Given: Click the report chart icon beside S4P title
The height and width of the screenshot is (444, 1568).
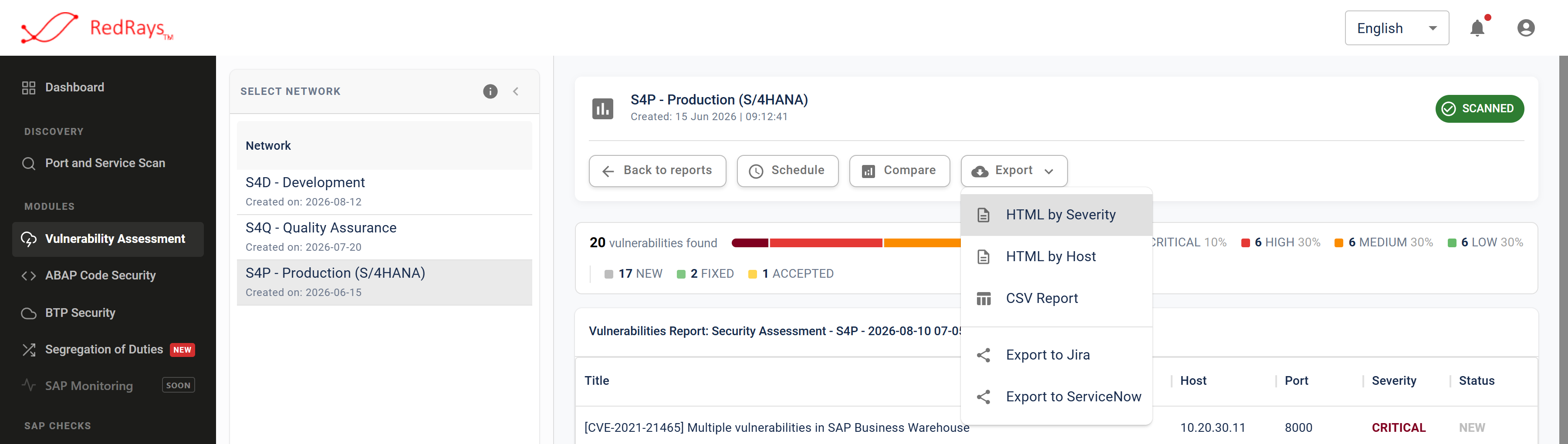Looking at the screenshot, I should coord(603,109).
